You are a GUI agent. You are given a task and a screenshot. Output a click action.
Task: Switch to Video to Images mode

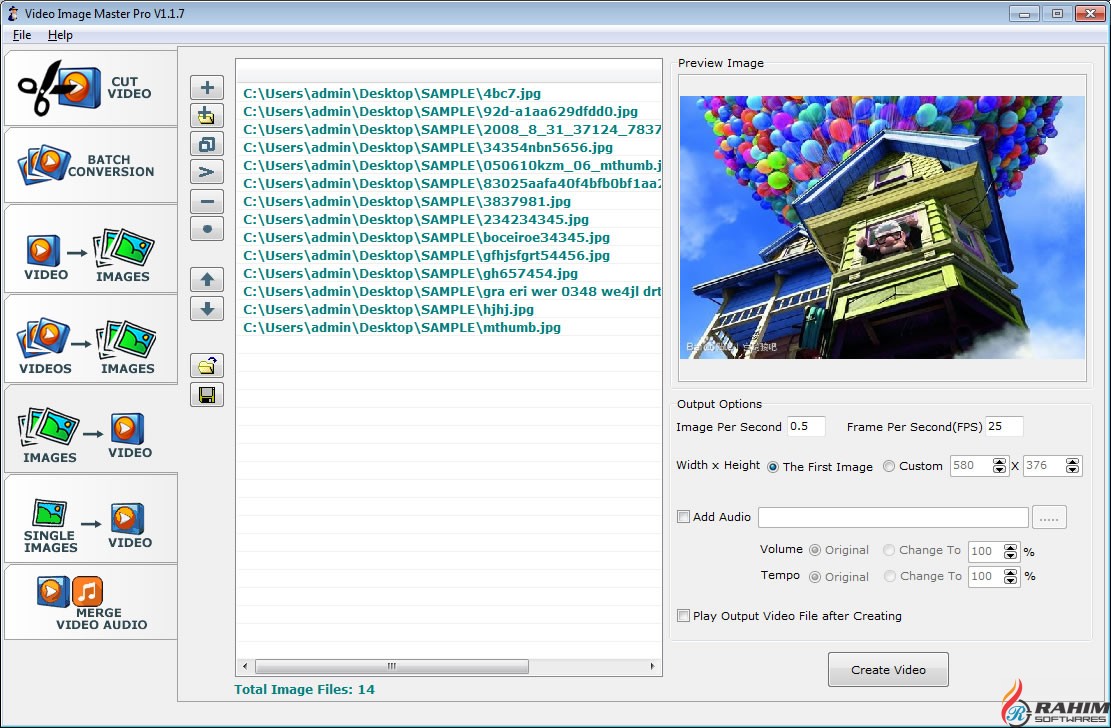(91, 249)
